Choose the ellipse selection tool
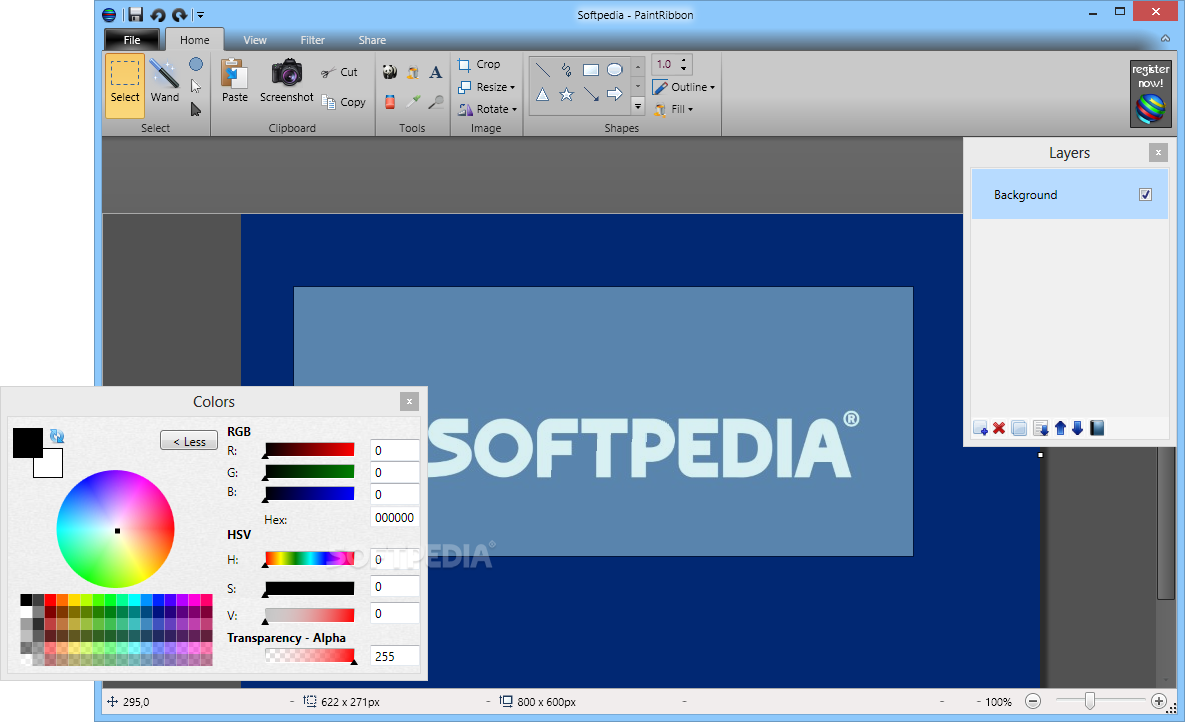This screenshot has height=722, width=1185. point(196,64)
